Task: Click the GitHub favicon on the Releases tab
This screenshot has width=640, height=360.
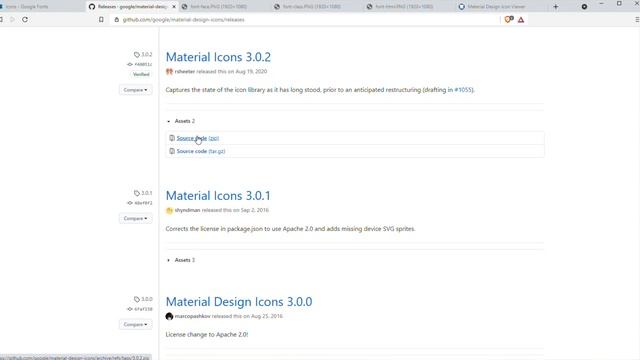Action: (x=92, y=7)
